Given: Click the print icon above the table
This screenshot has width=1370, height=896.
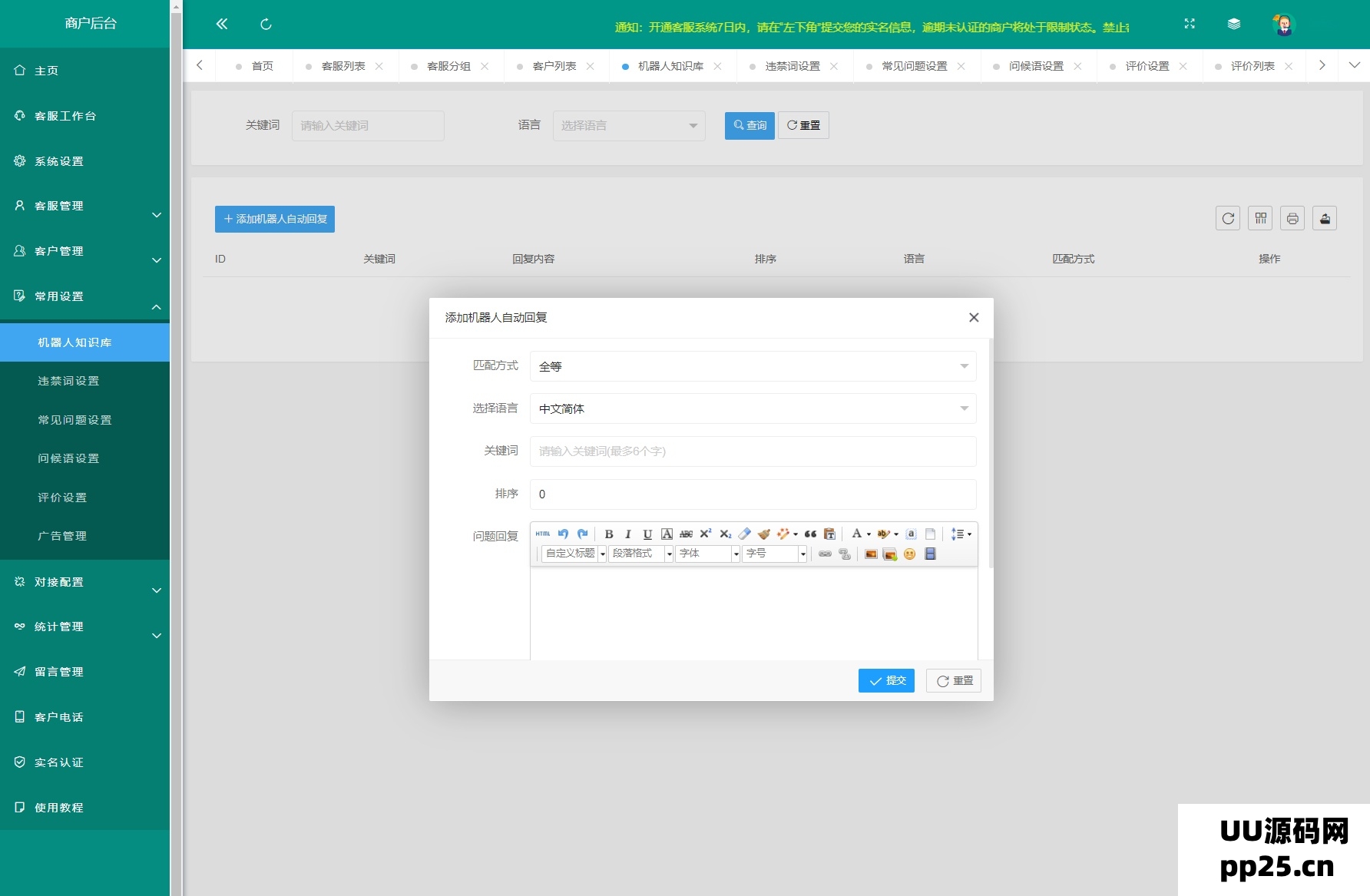Looking at the screenshot, I should [x=1292, y=219].
